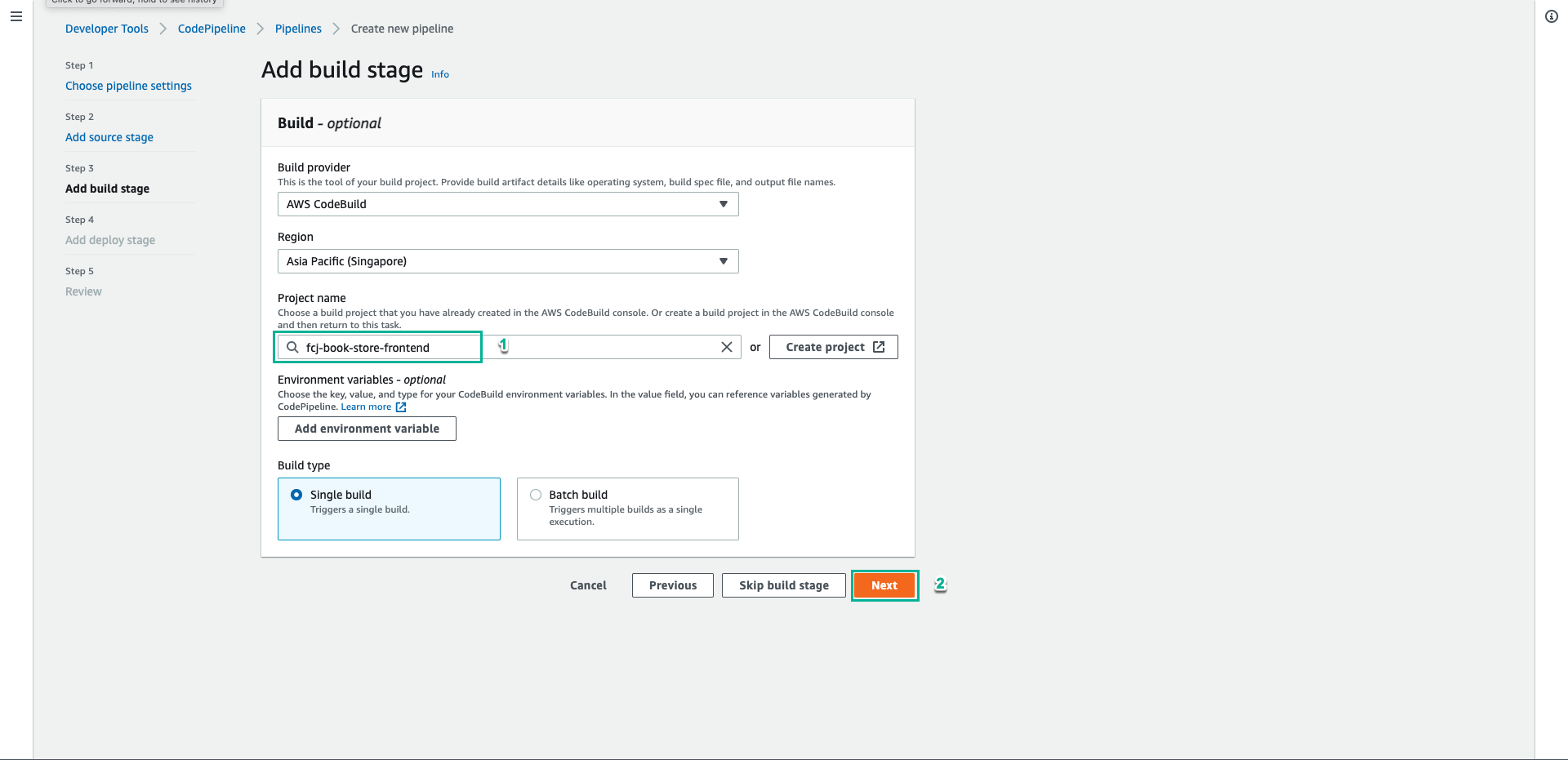The image size is (1568, 760).
Task: Open Info link next to Add build stage
Action: pyautogui.click(x=440, y=74)
